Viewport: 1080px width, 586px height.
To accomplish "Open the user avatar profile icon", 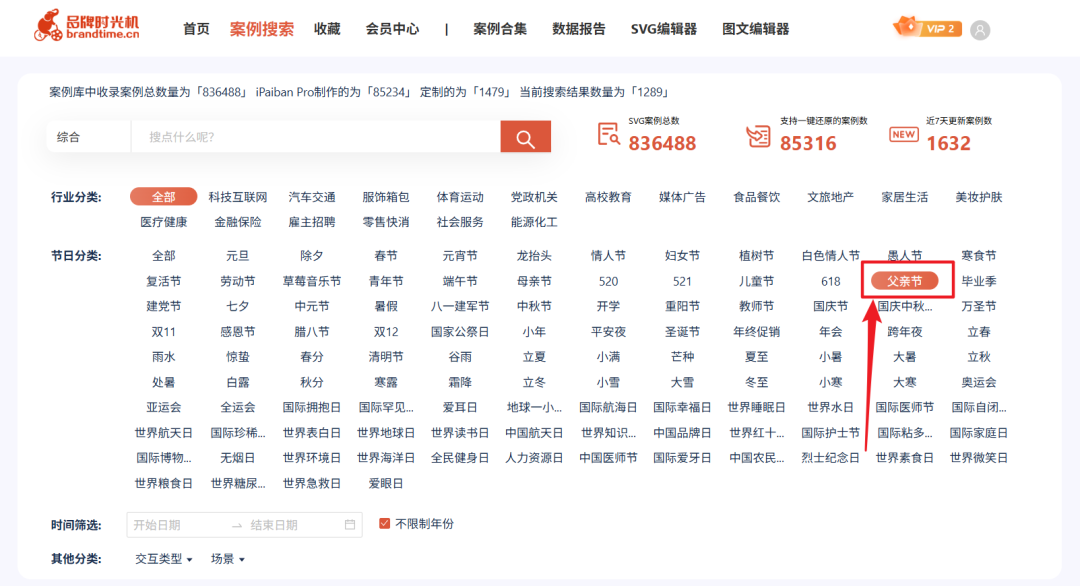I will point(979,28).
